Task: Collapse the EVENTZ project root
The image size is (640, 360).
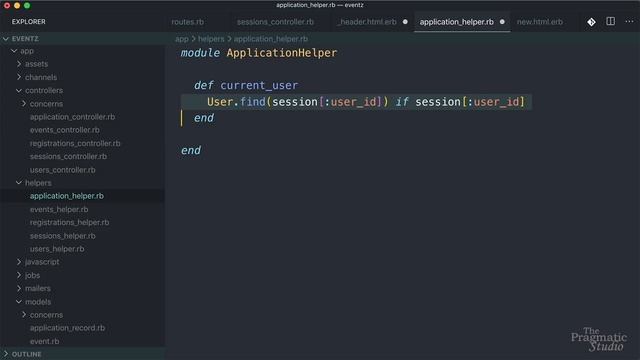Action: pyautogui.click(x=6, y=39)
